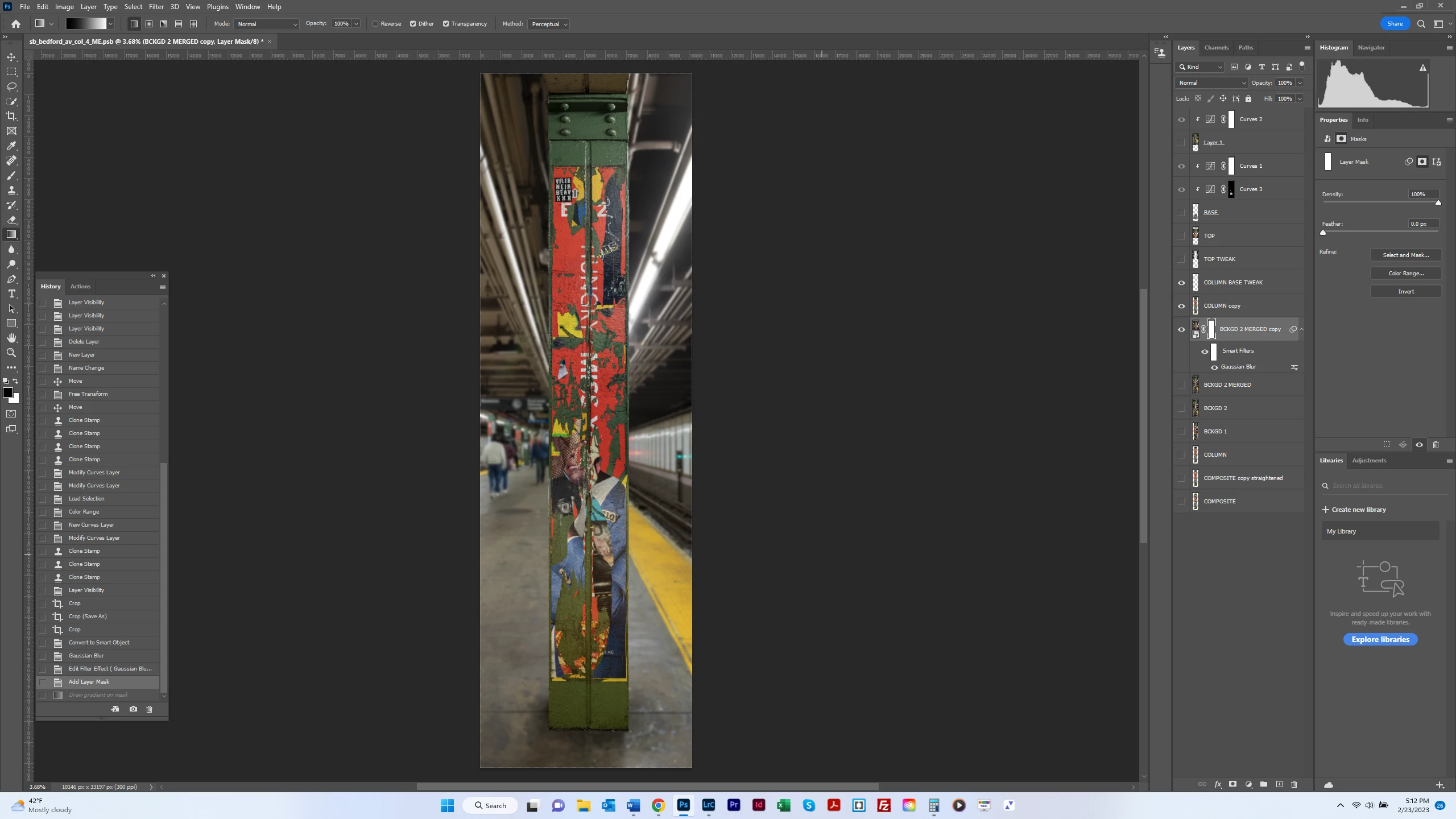Enable the Reverse checkbox
The image size is (1456, 819).
[375, 24]
